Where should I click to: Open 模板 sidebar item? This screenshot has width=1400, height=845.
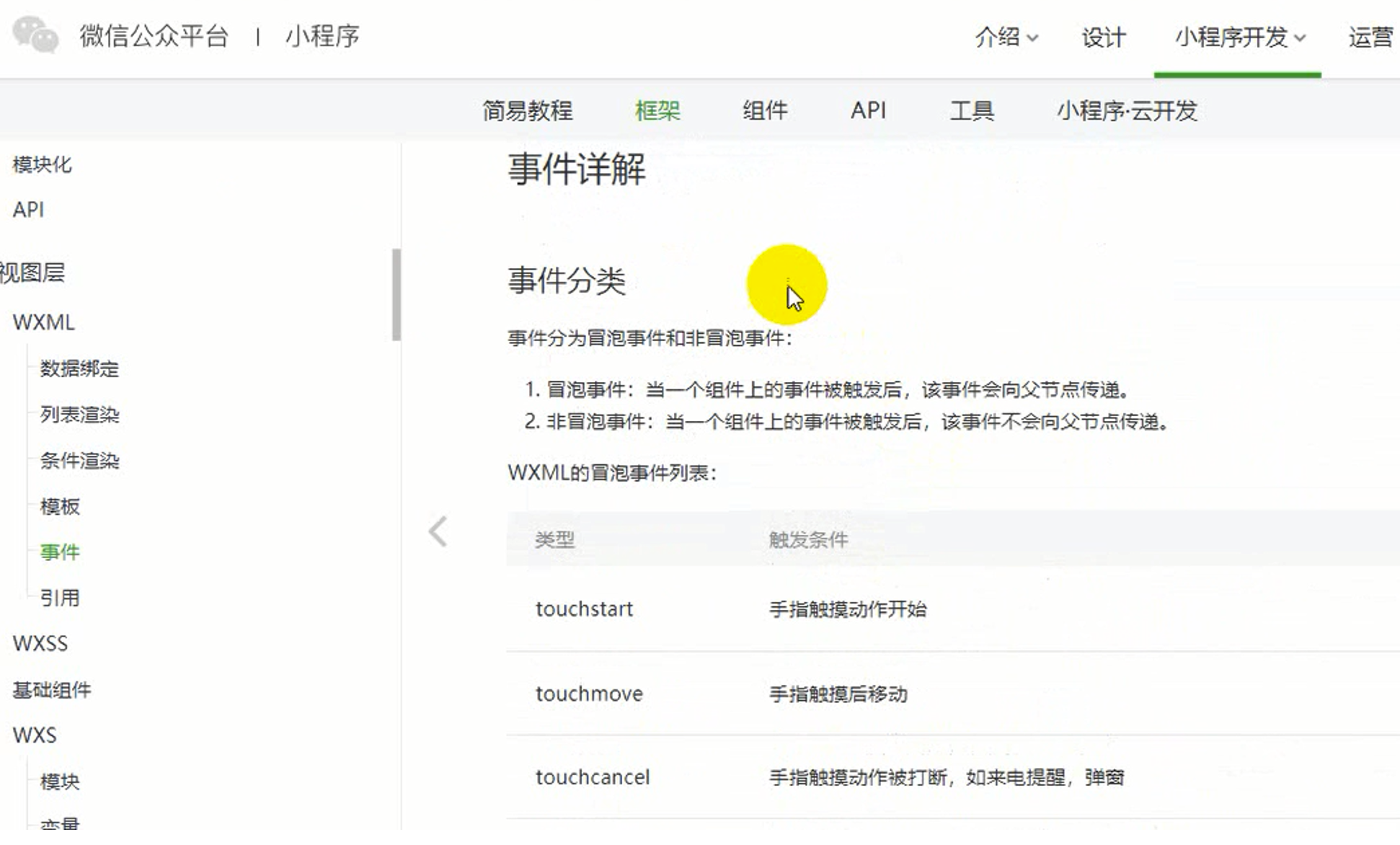click(60, 506)
